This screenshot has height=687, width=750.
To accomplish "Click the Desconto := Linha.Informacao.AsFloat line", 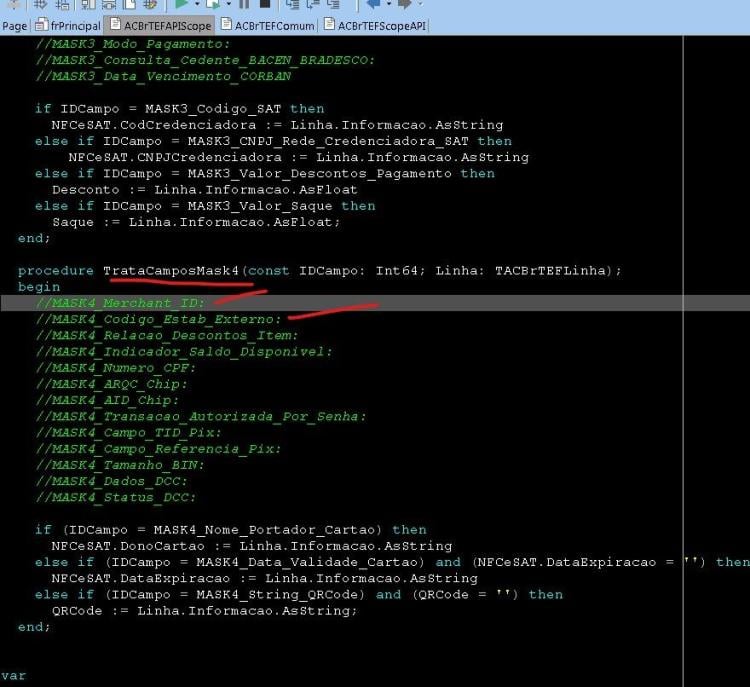I will tap(205, 190).
